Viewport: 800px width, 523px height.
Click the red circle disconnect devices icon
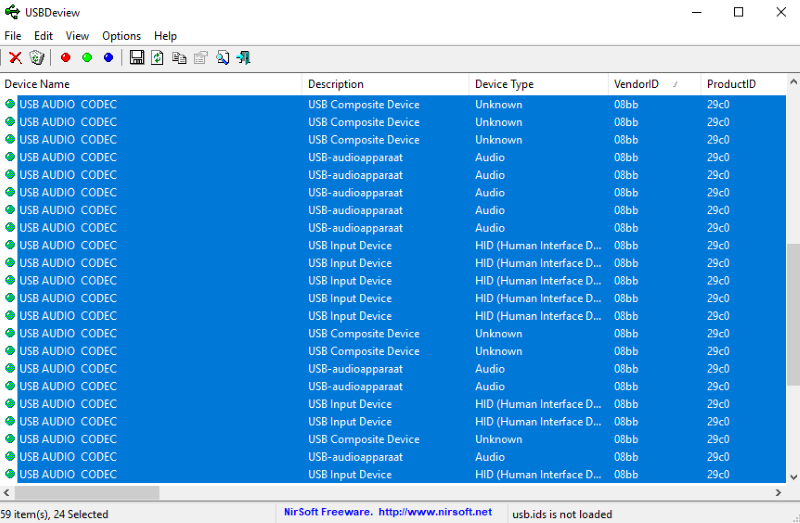click(x=66, y=58)
